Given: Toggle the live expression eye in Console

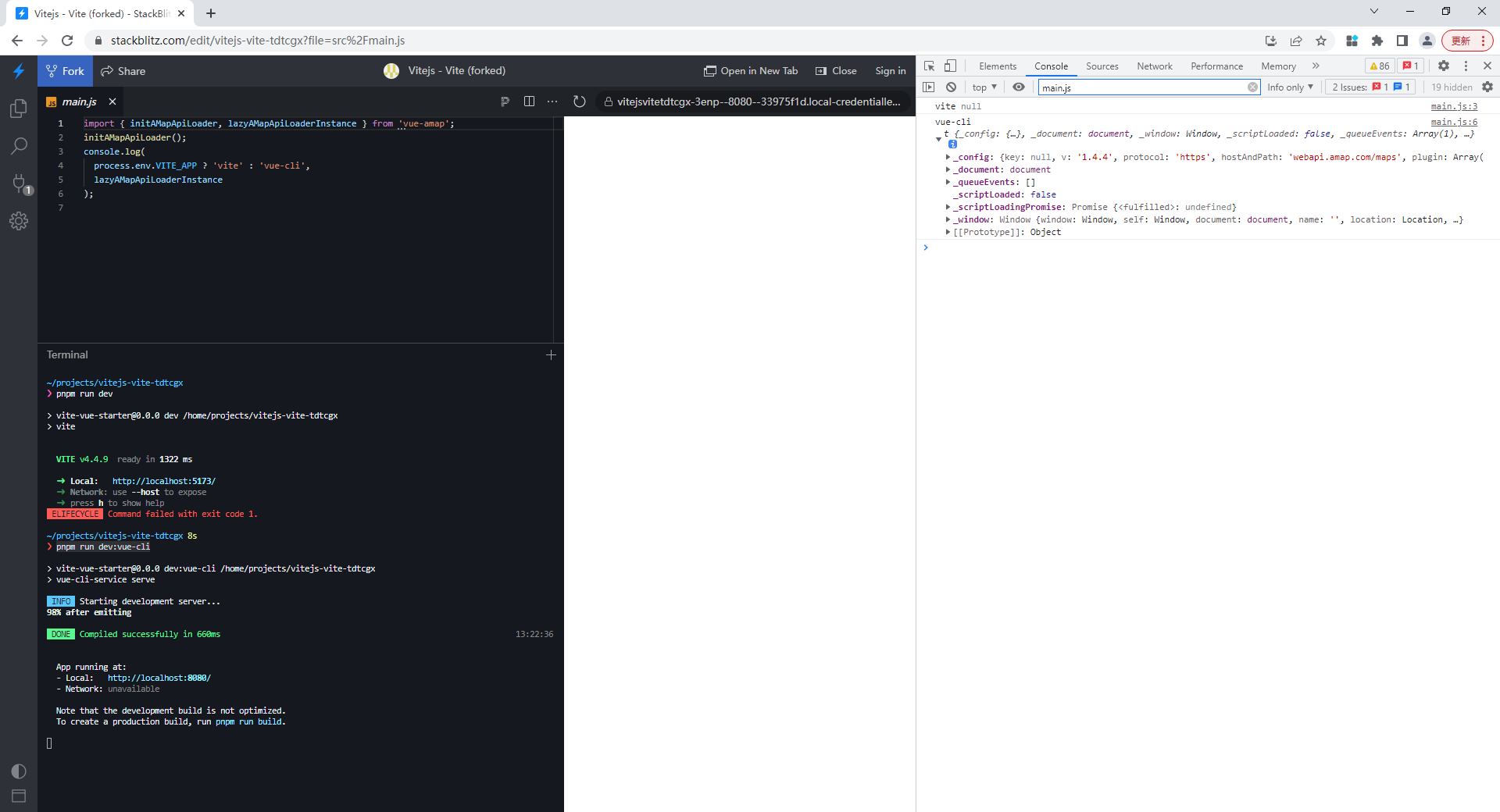Looking at the screenshot, I should (x=1019, y=87).
